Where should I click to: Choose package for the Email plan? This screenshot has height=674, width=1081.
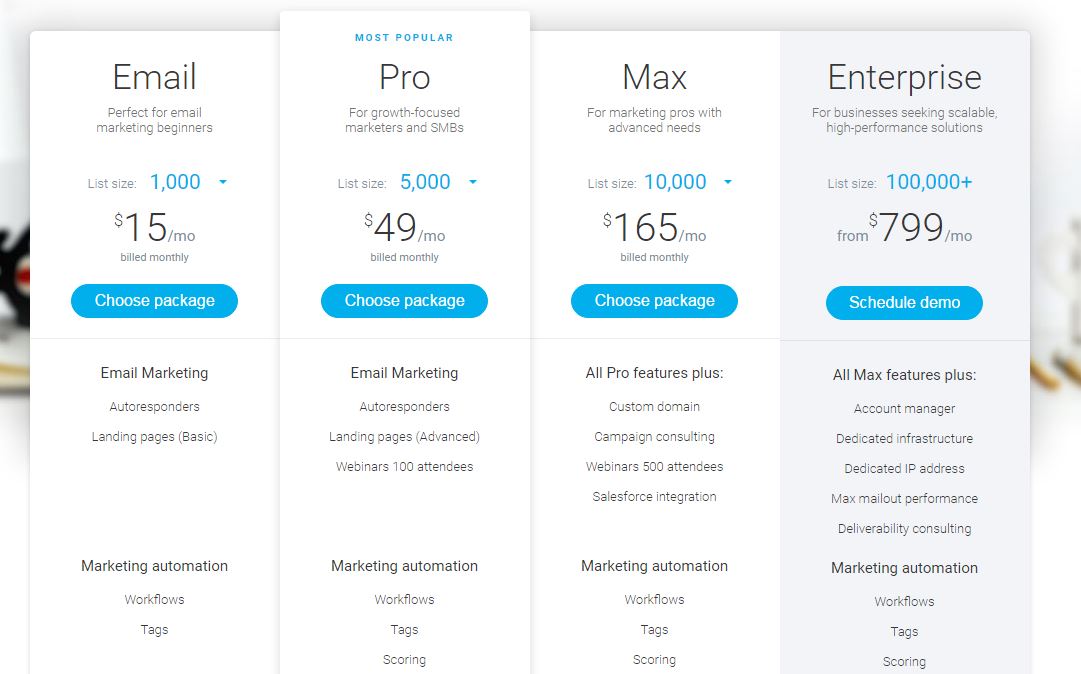[154, 301]
